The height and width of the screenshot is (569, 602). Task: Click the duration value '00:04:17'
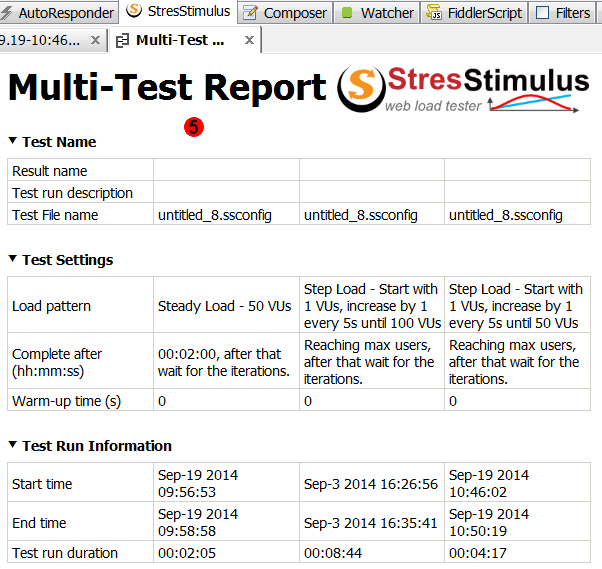[478, 553]
